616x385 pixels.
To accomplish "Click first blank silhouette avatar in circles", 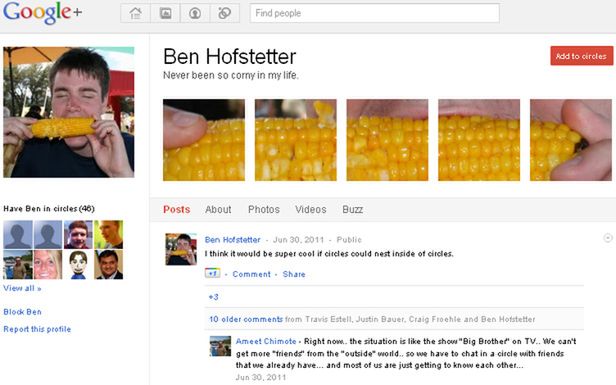I will (x=18, y=235).
